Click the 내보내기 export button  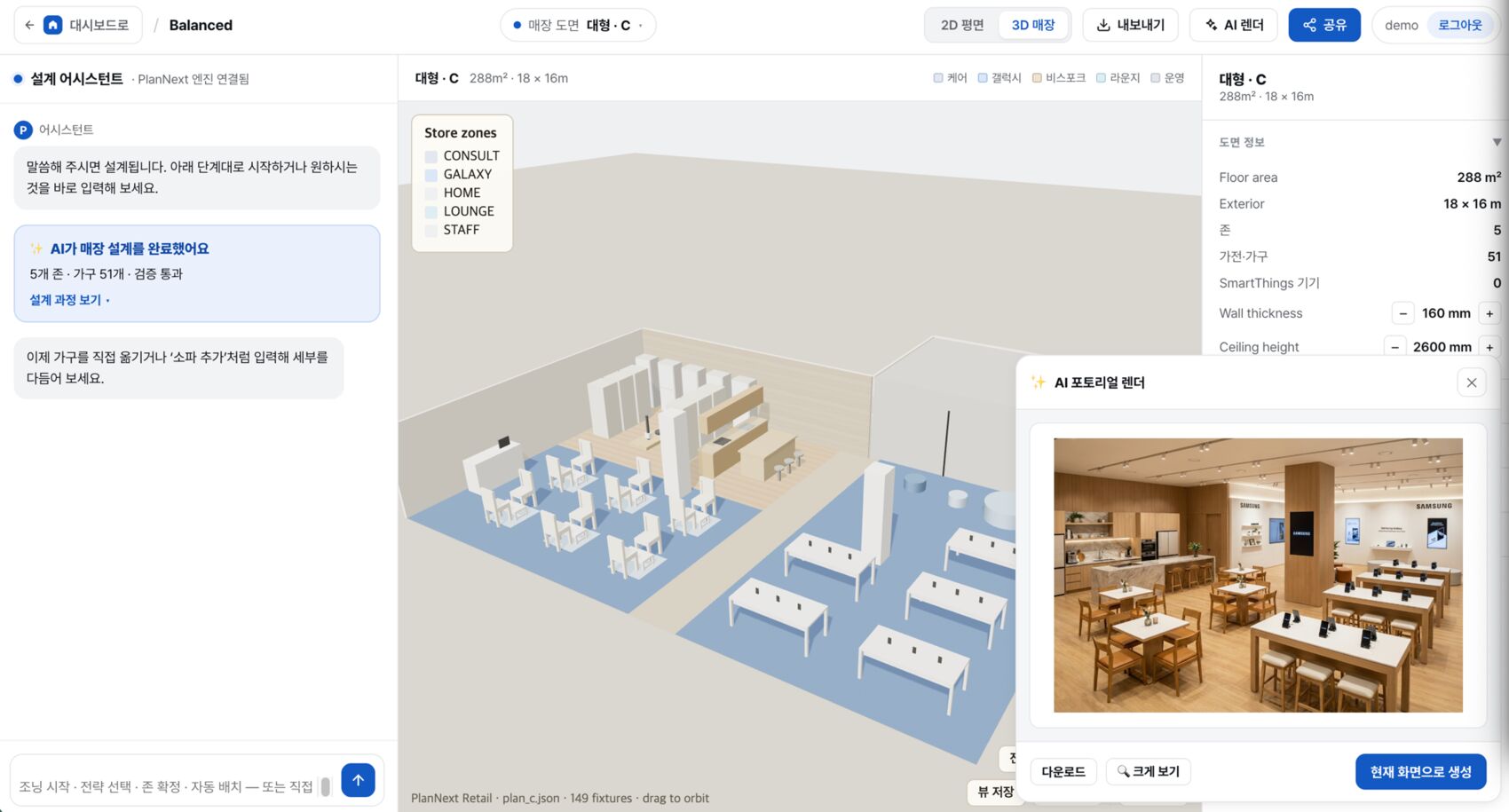coord(1130,25)
